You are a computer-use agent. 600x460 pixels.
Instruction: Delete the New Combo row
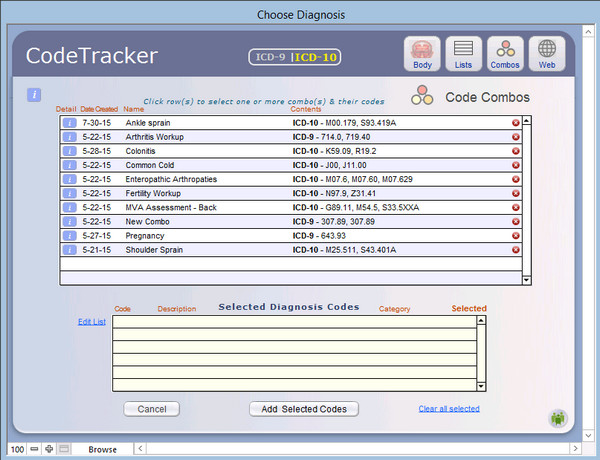point(516,222)
